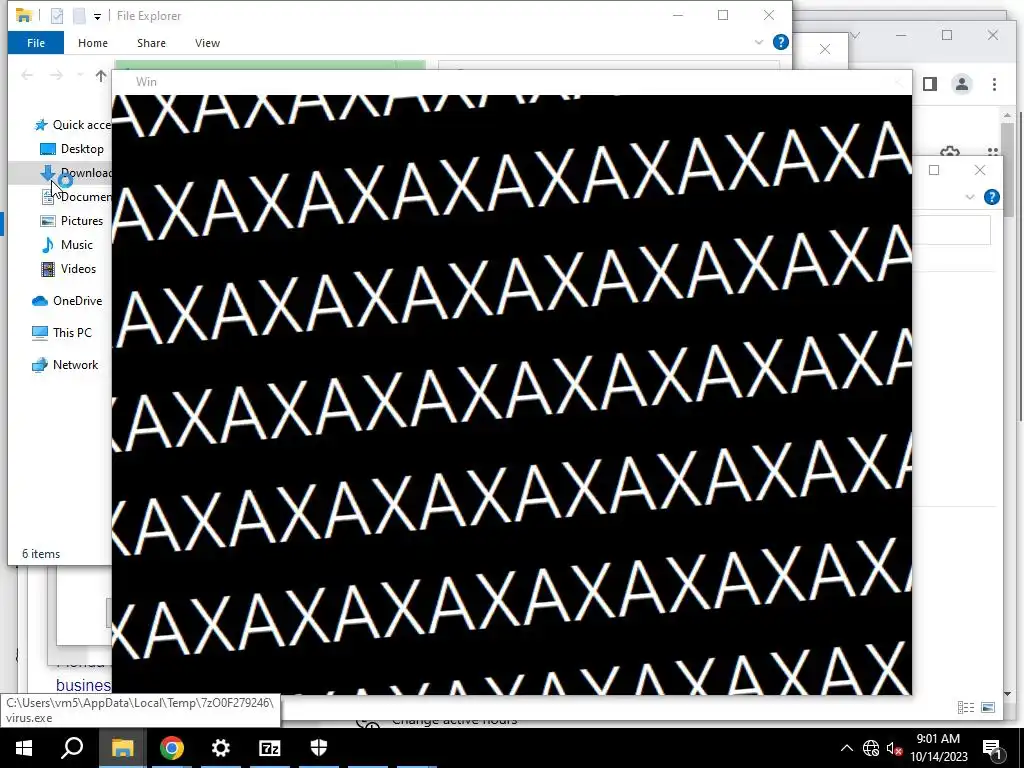Select OneDrive in the navigation pane
1024x768 pixels.
point(67,301)
